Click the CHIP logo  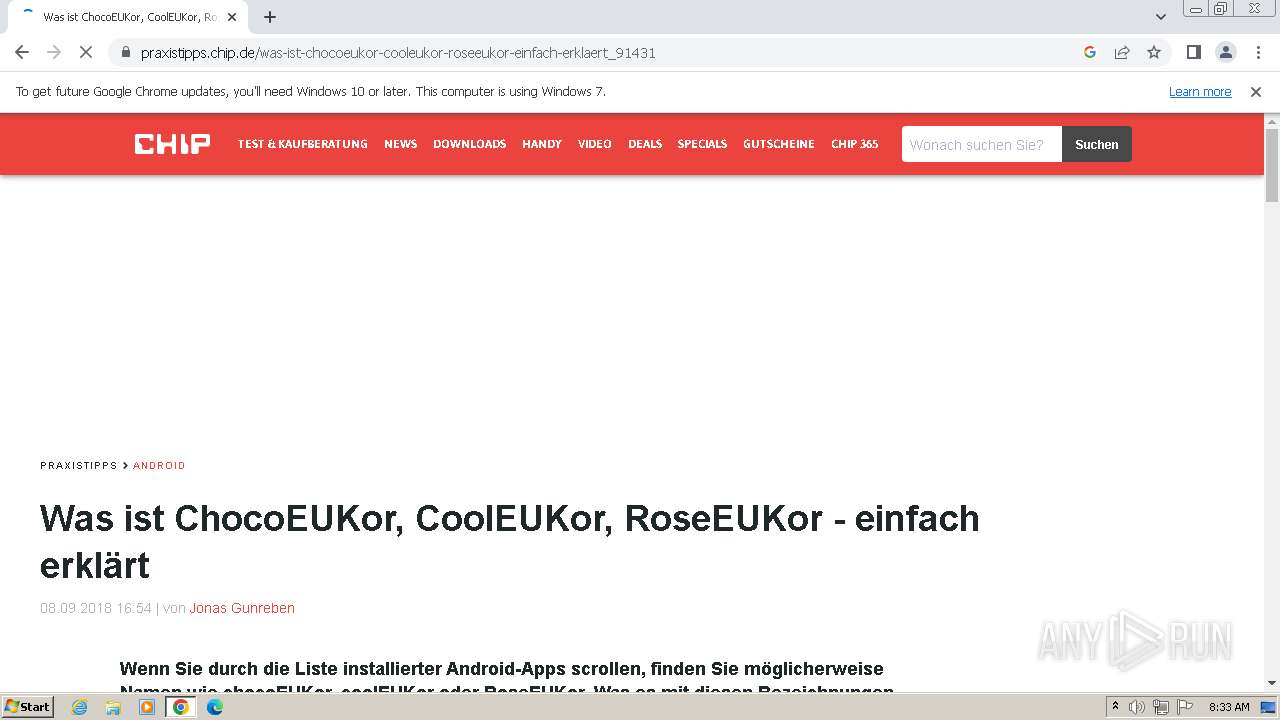coord(172,144)
